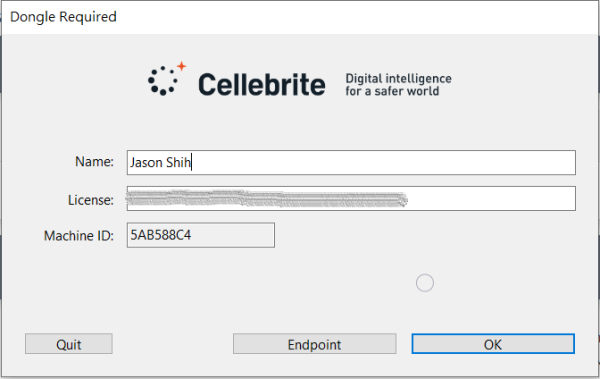This screenshot has width=600, height=379.
Task: Click the Machine ID field 5AB588C4
Action: [x=201, y=235]
